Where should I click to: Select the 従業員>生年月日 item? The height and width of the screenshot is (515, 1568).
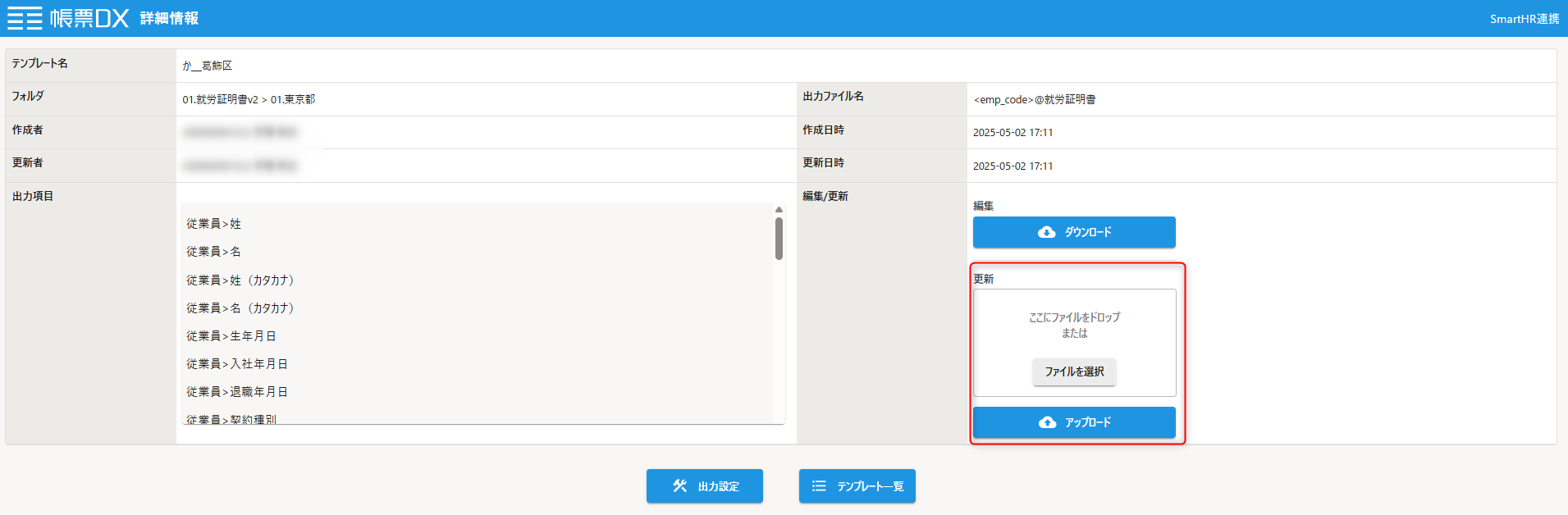(x=231, y=336)
